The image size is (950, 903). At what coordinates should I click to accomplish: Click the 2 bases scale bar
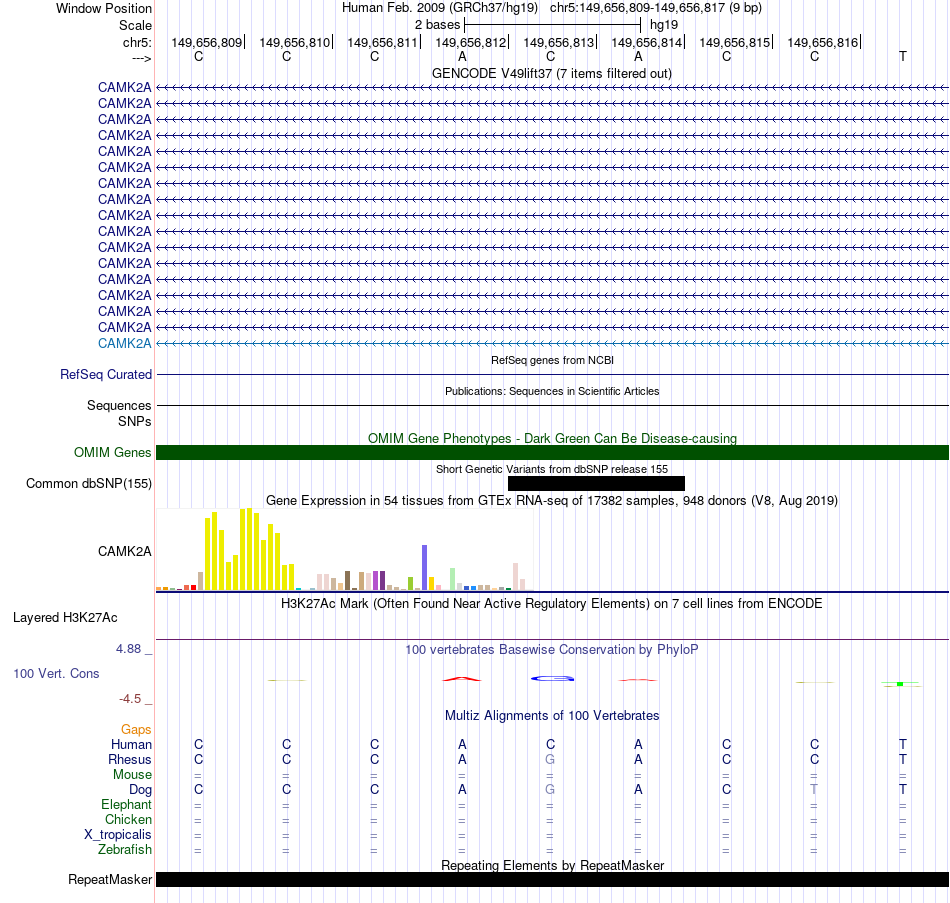pos(552,25)
